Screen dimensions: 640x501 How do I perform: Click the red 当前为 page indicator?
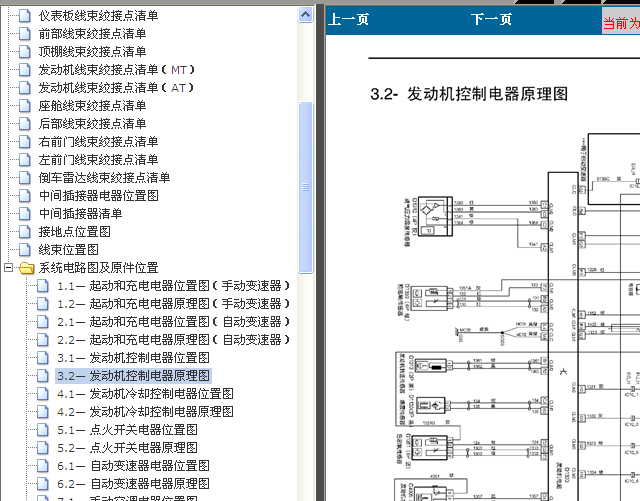click(x=621, y=23)
